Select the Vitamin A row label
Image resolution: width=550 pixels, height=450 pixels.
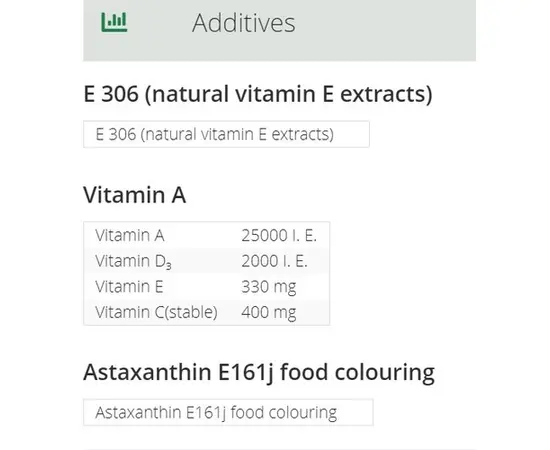[x=130, y=235]
